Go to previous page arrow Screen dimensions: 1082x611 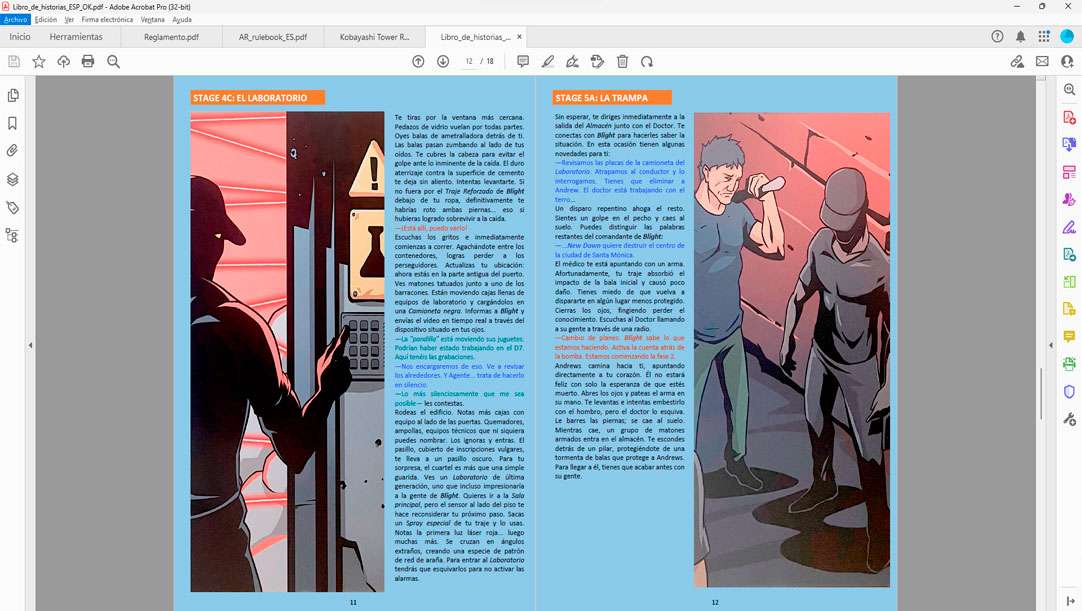[x=418, y=61]
